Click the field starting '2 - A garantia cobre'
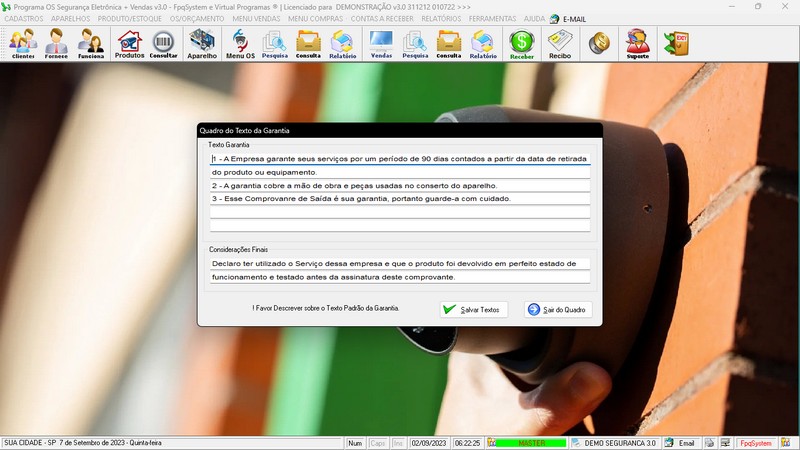 click(400, 186)
